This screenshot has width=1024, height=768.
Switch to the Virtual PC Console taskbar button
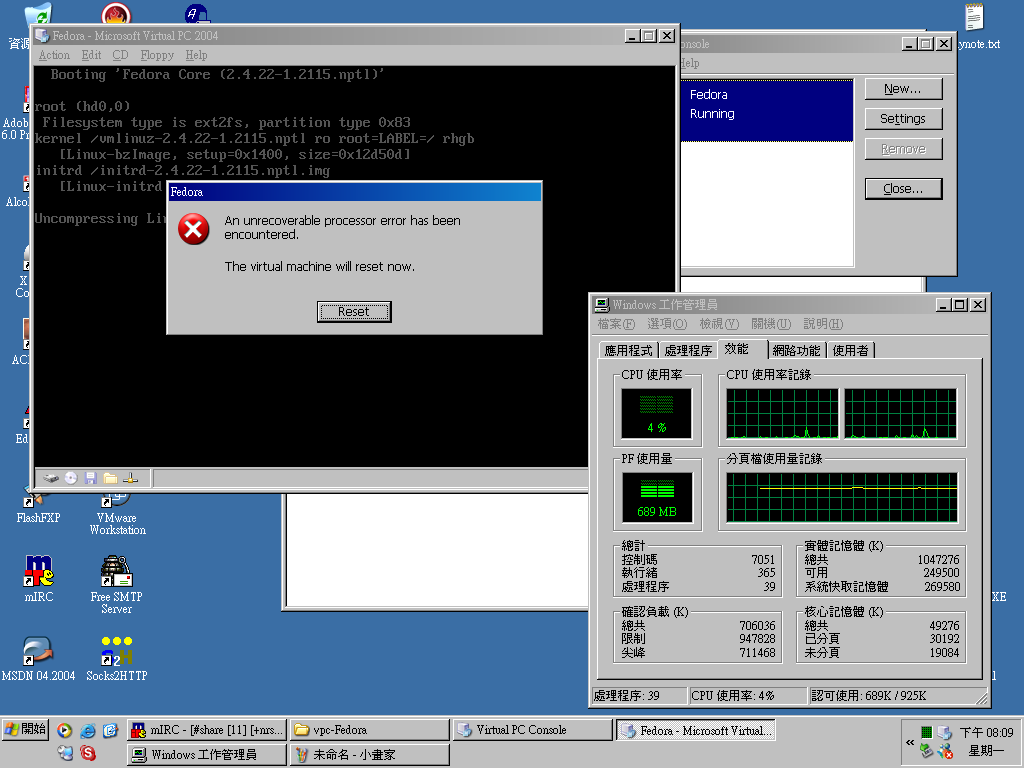click(532, 730)
